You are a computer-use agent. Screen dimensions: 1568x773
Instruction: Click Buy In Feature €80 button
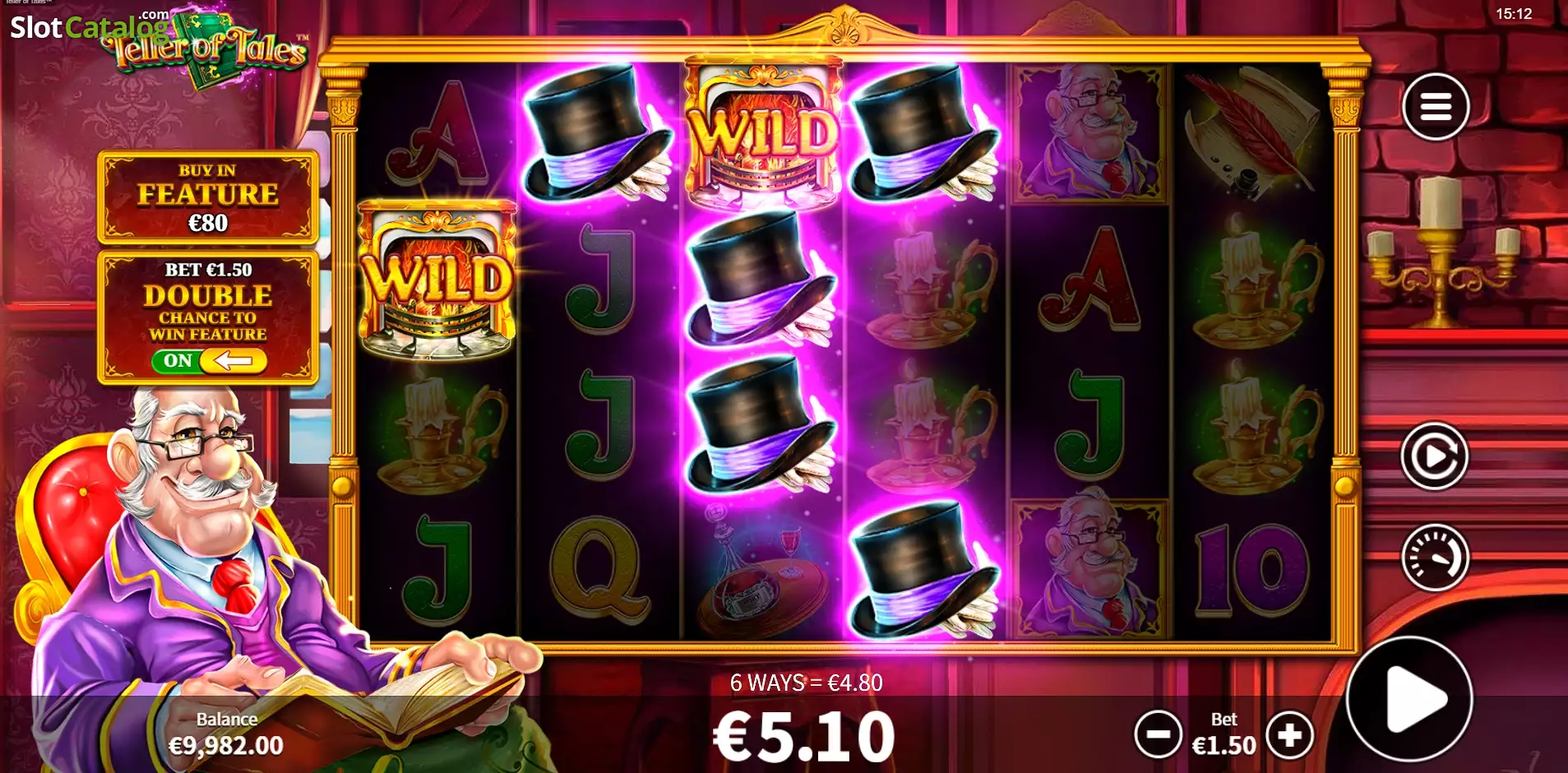208,197
